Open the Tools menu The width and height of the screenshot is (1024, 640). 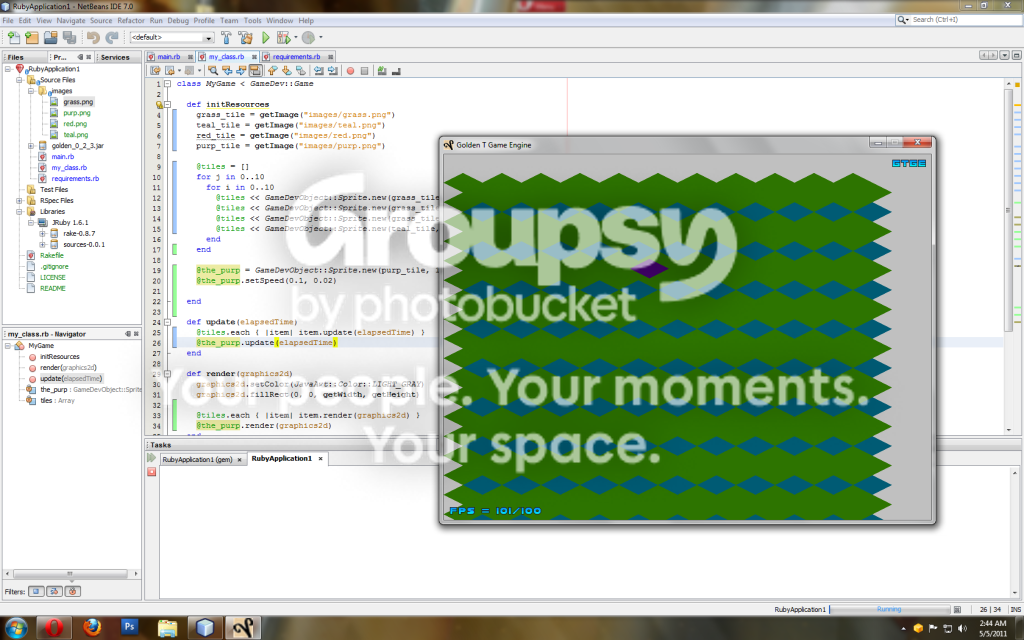[x=252, y=21]
